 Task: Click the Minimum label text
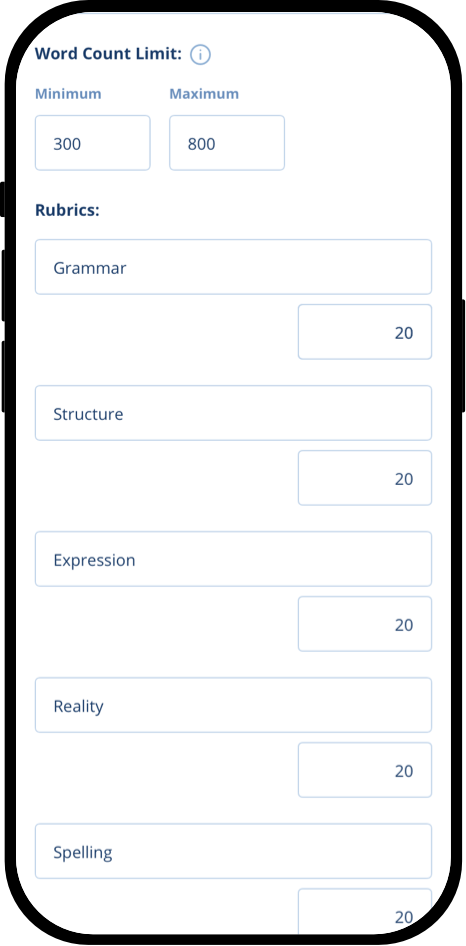(68, 94)
